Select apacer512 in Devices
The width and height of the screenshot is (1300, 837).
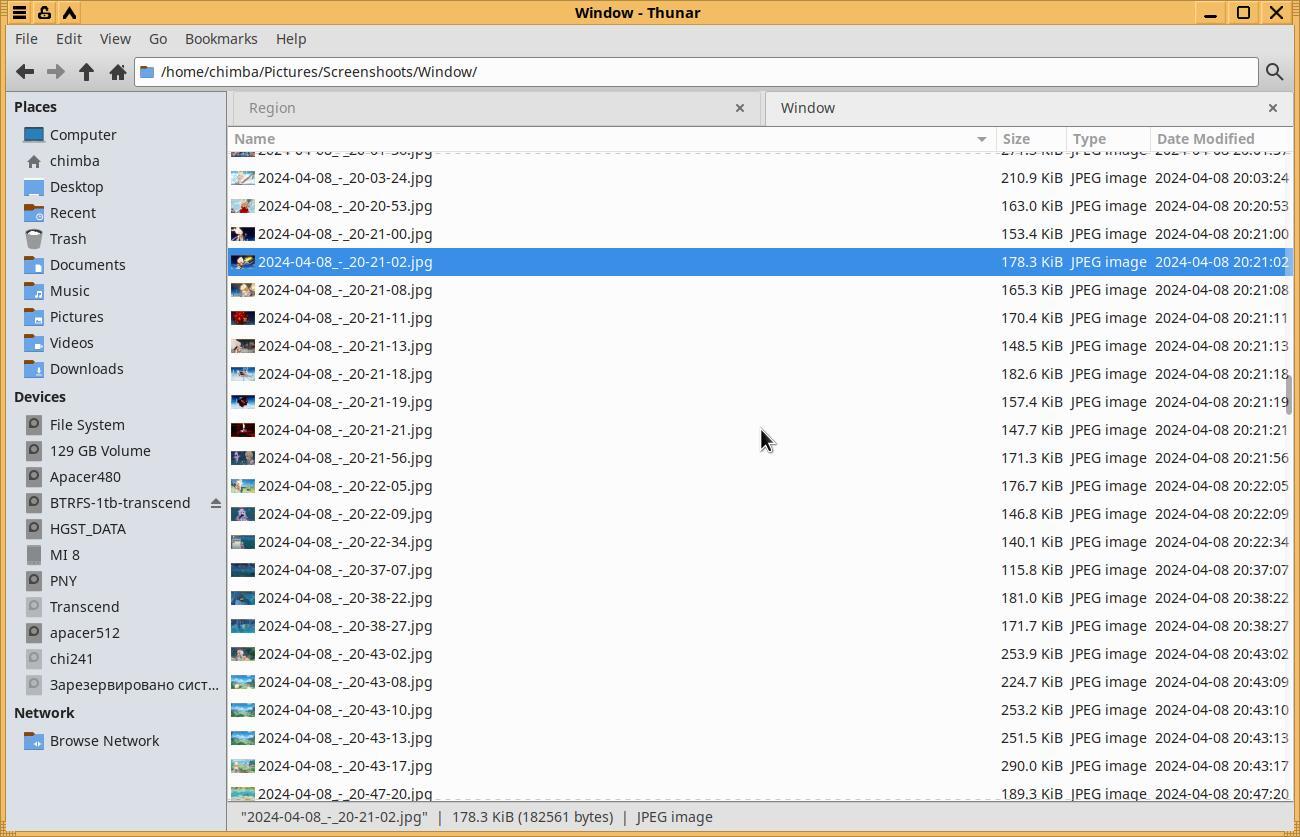pos(85,633)
